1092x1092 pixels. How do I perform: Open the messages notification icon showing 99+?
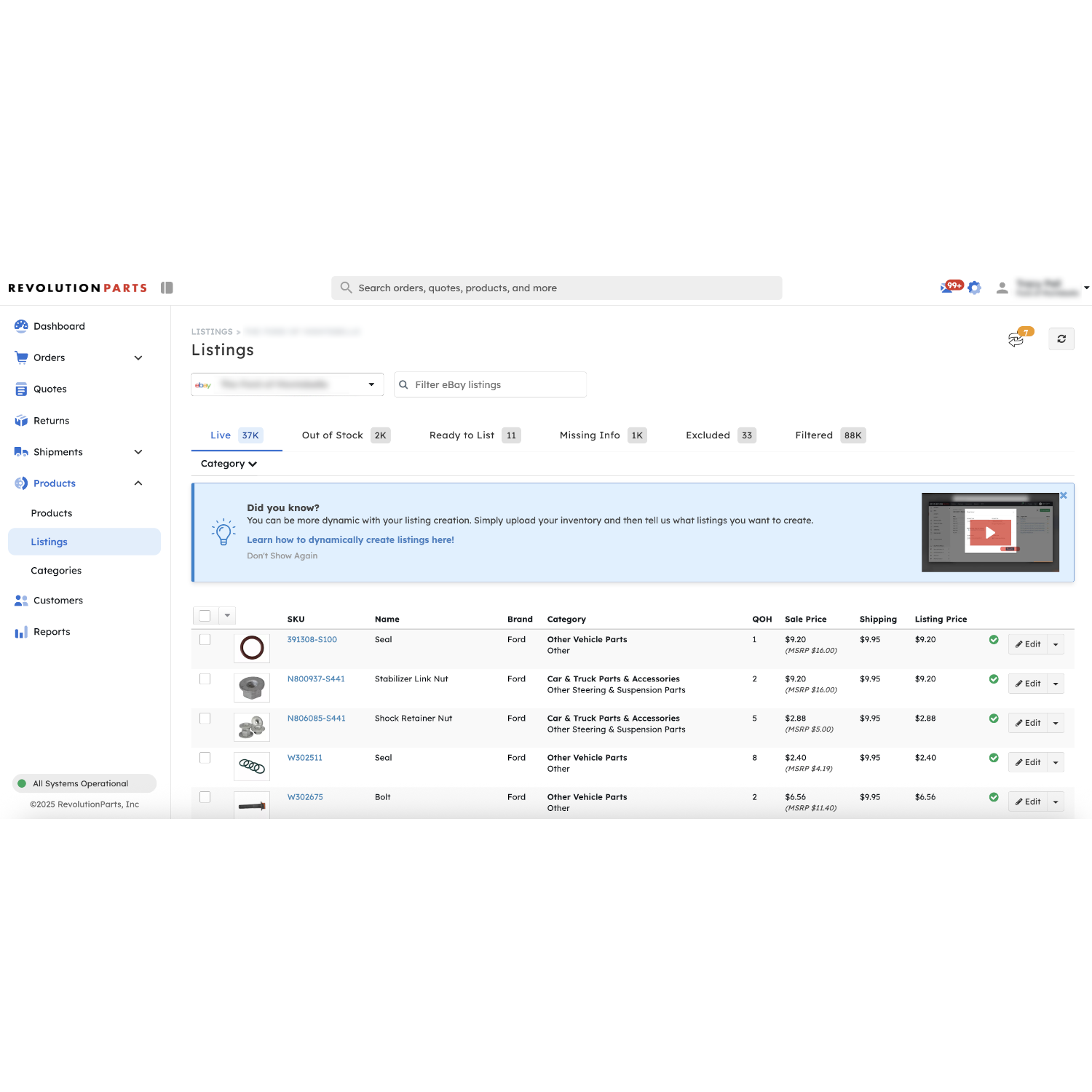point(951,287)
